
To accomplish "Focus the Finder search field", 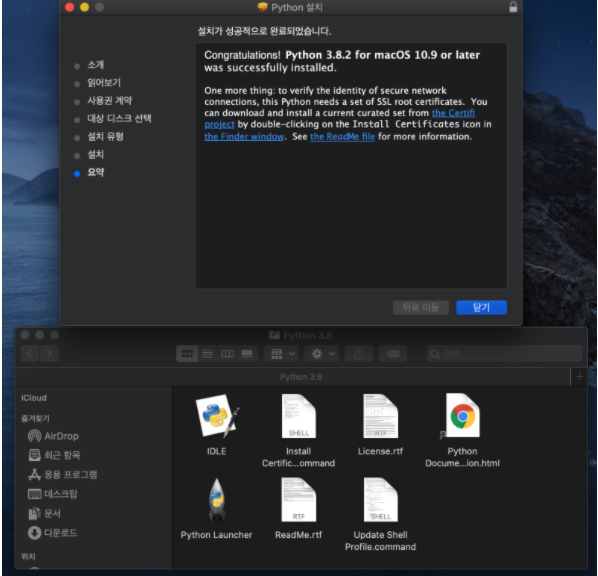I will (x=504, y=354).
